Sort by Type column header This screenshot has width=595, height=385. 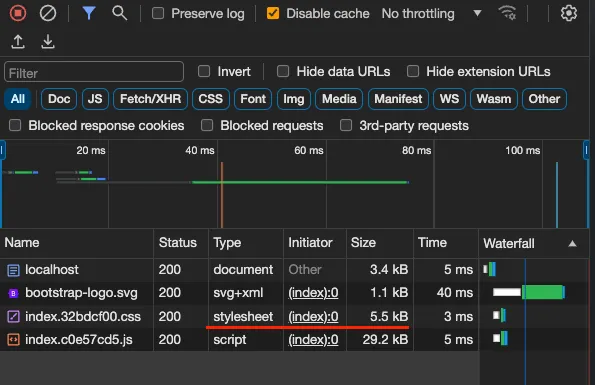pyautogui.click(x=246, y=243)
